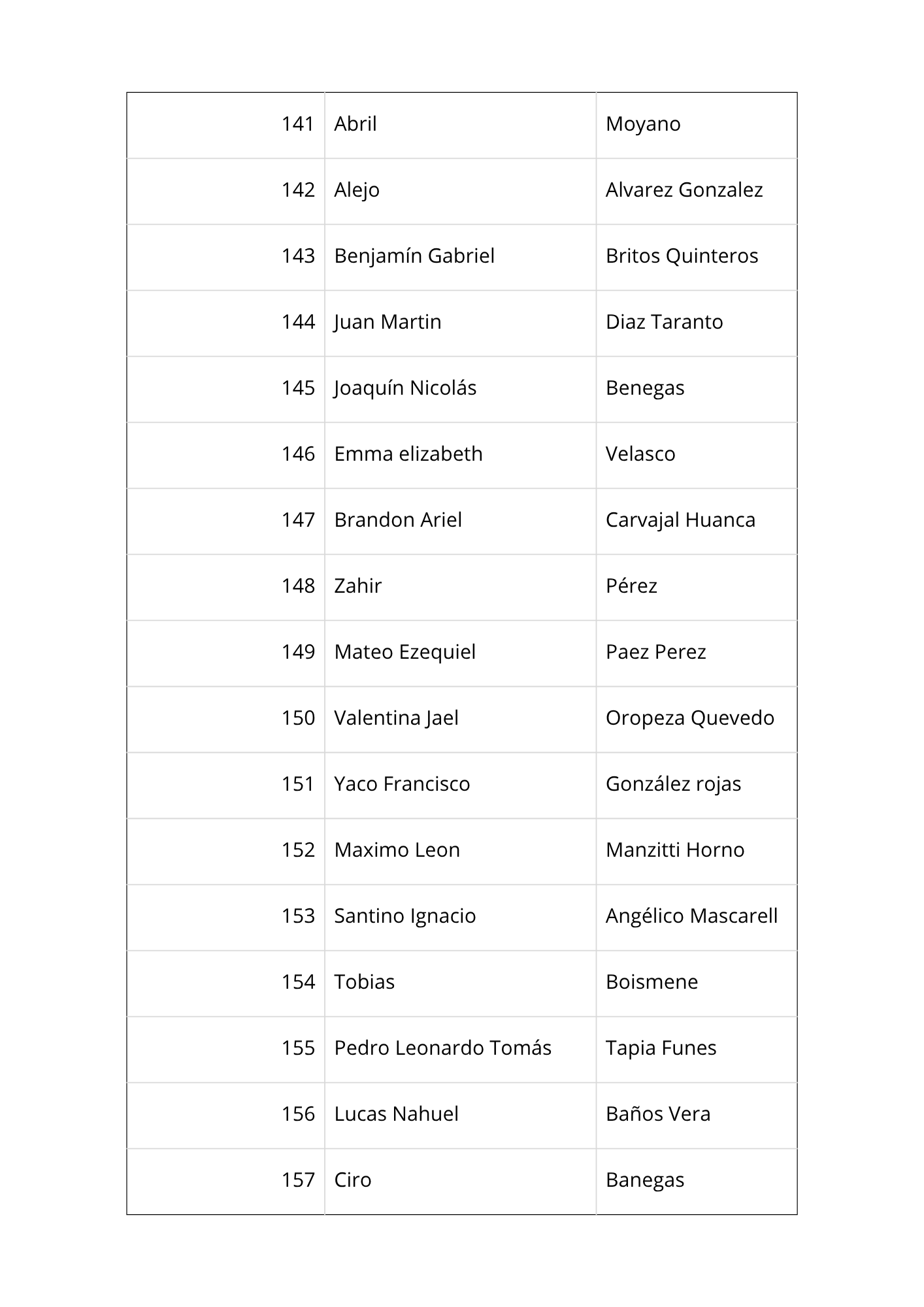Image resolution: width=924 pixels, height=1307 pixels.
Task: Click the surname Benegas in row 145
Action: coord(645,388)
